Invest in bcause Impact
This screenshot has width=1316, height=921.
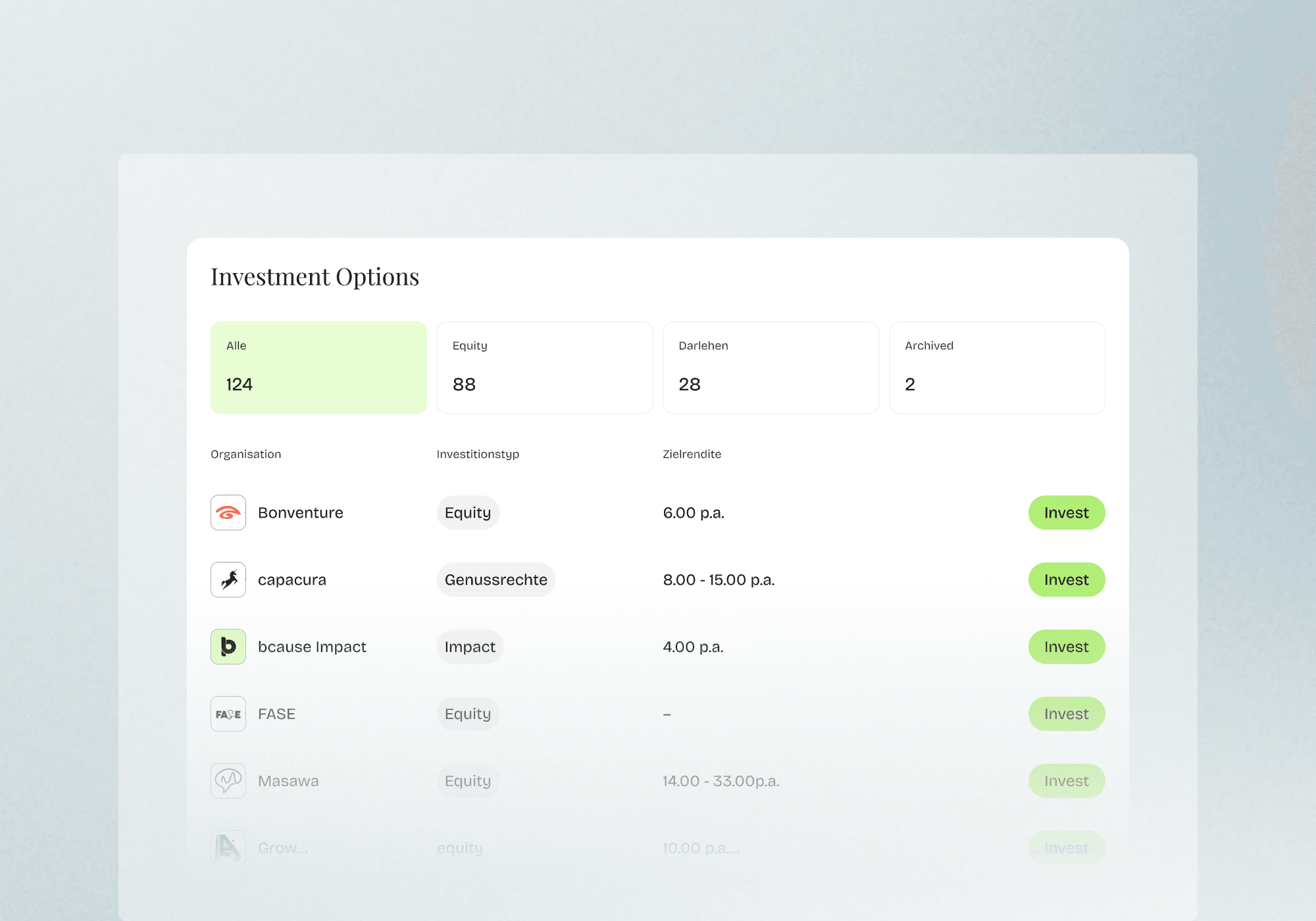[x=1067, y=647]
